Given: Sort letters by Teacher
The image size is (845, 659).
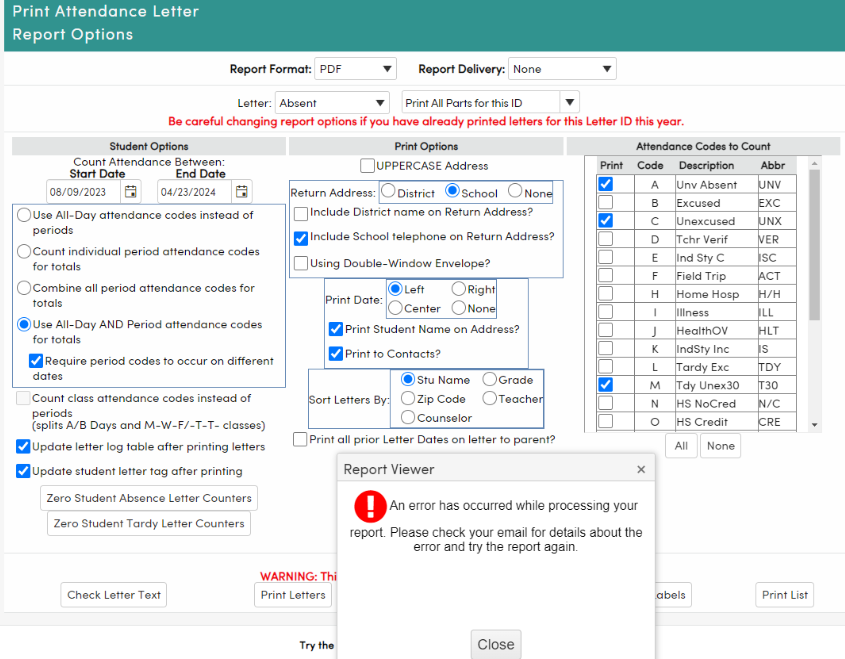Looking at the screenshot, I should coord(489,398).
